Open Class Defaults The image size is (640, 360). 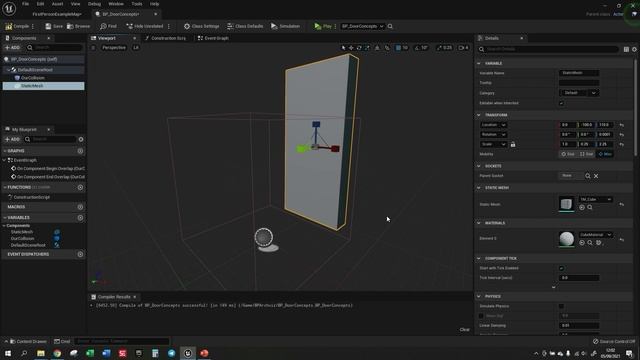tap(245, 26)
